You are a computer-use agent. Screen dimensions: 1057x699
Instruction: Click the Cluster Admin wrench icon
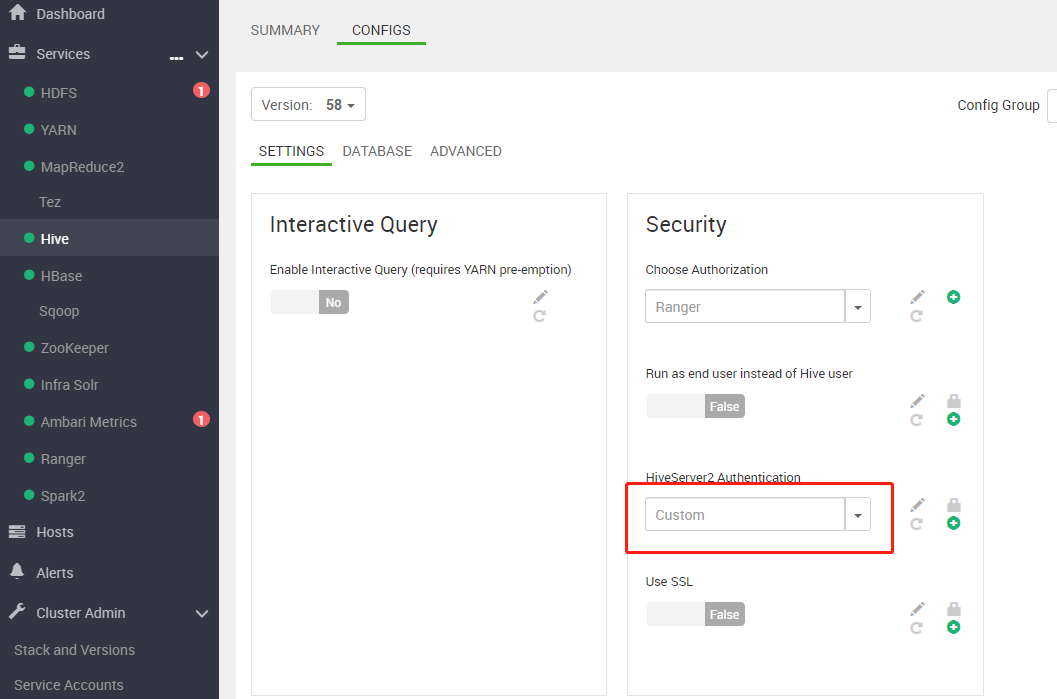pos(17,611)
